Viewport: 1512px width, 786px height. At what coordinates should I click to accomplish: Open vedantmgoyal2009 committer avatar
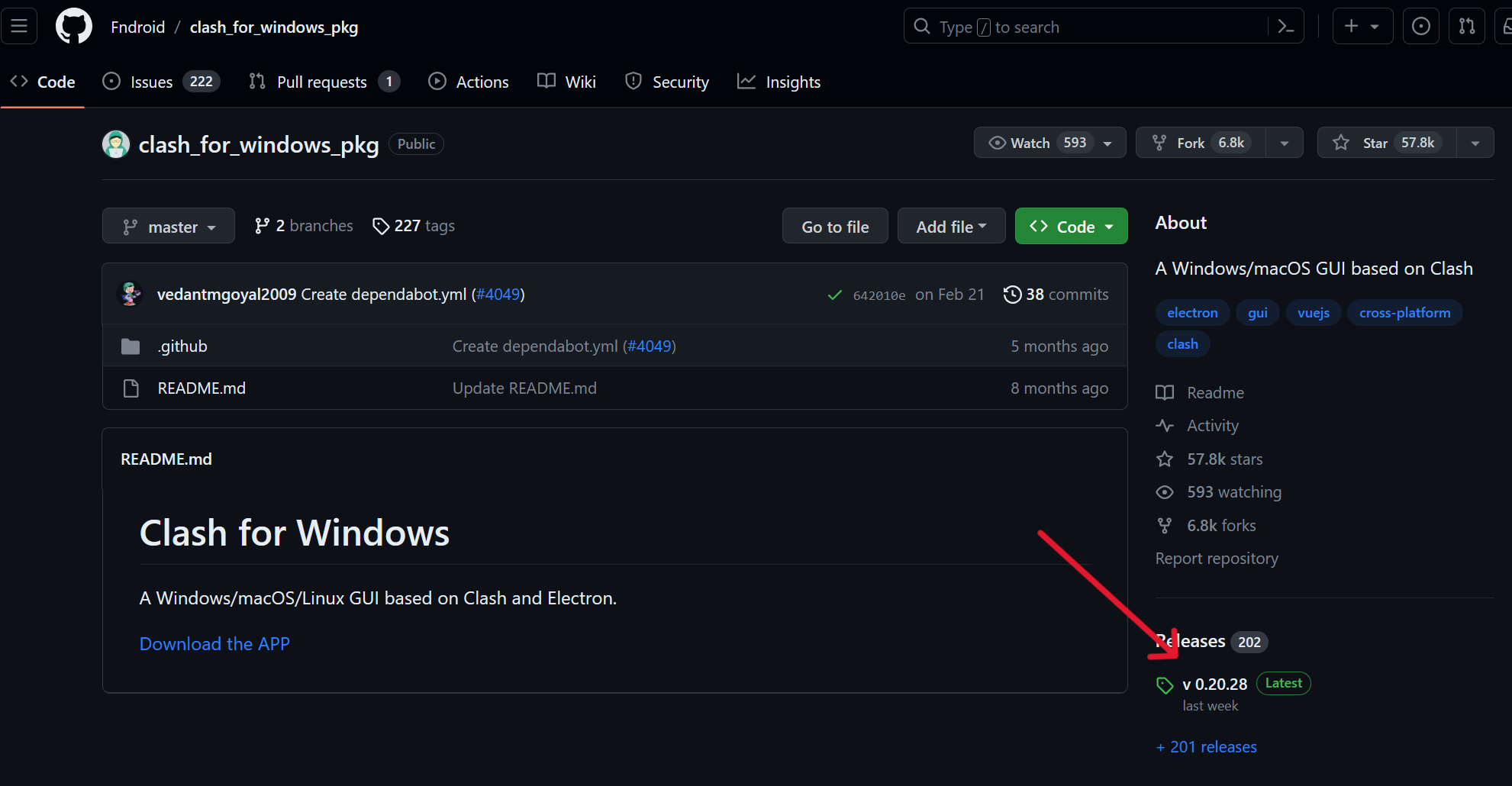click(x=131, y=294)
